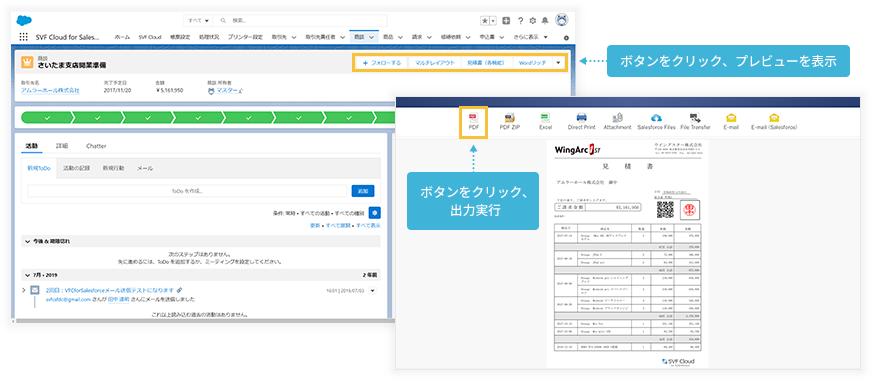Focus the ToDo creation input field

[x=187, y=191]
